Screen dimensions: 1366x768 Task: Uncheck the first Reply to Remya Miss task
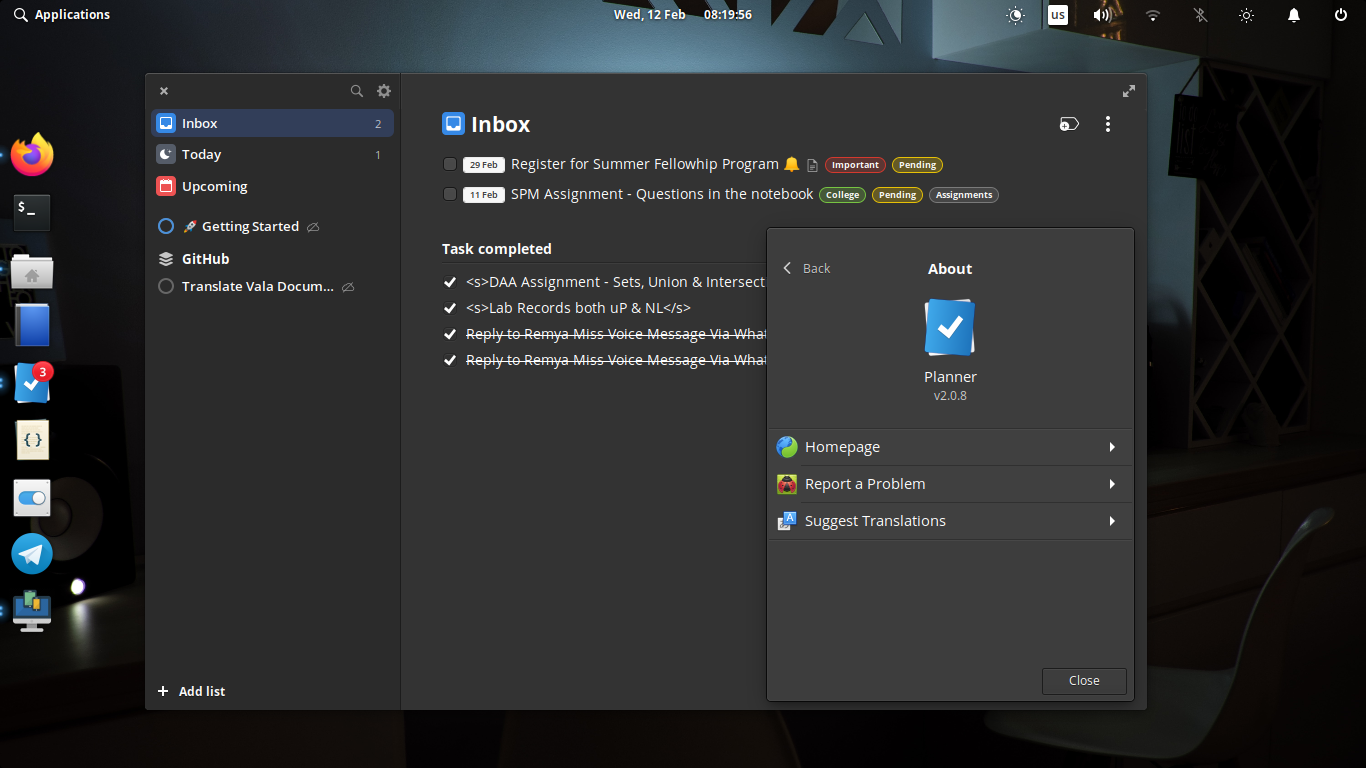click(x=450, y=334)
